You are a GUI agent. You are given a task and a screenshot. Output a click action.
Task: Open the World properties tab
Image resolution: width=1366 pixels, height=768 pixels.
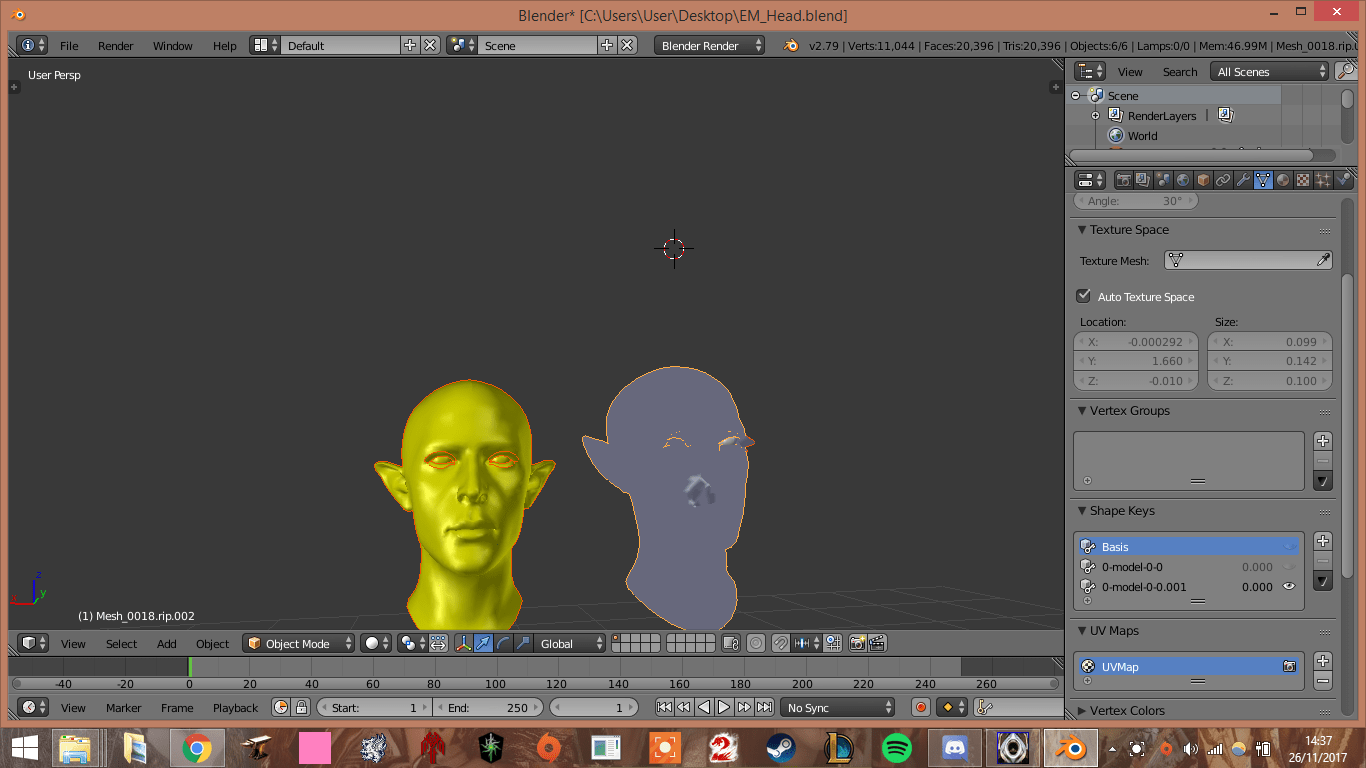(x=1183, y=179)
